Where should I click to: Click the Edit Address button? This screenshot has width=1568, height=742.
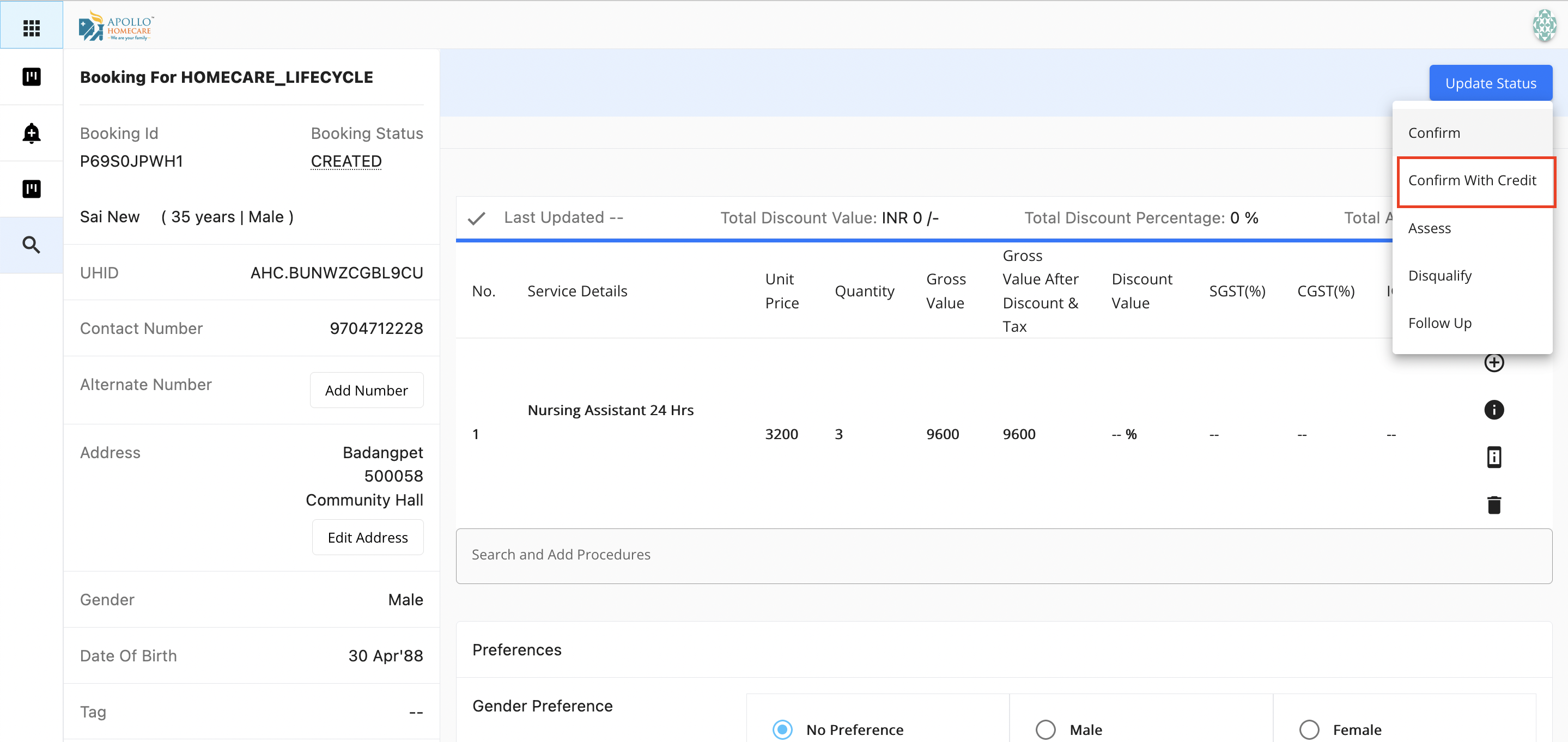pos(367,538)
